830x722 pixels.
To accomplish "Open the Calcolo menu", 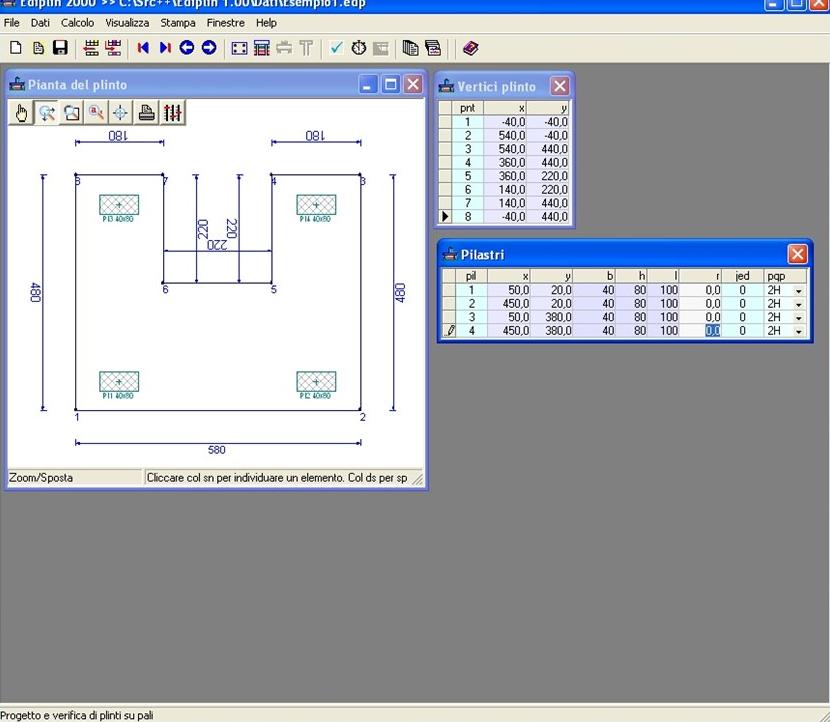I will [x=77, y=22].
